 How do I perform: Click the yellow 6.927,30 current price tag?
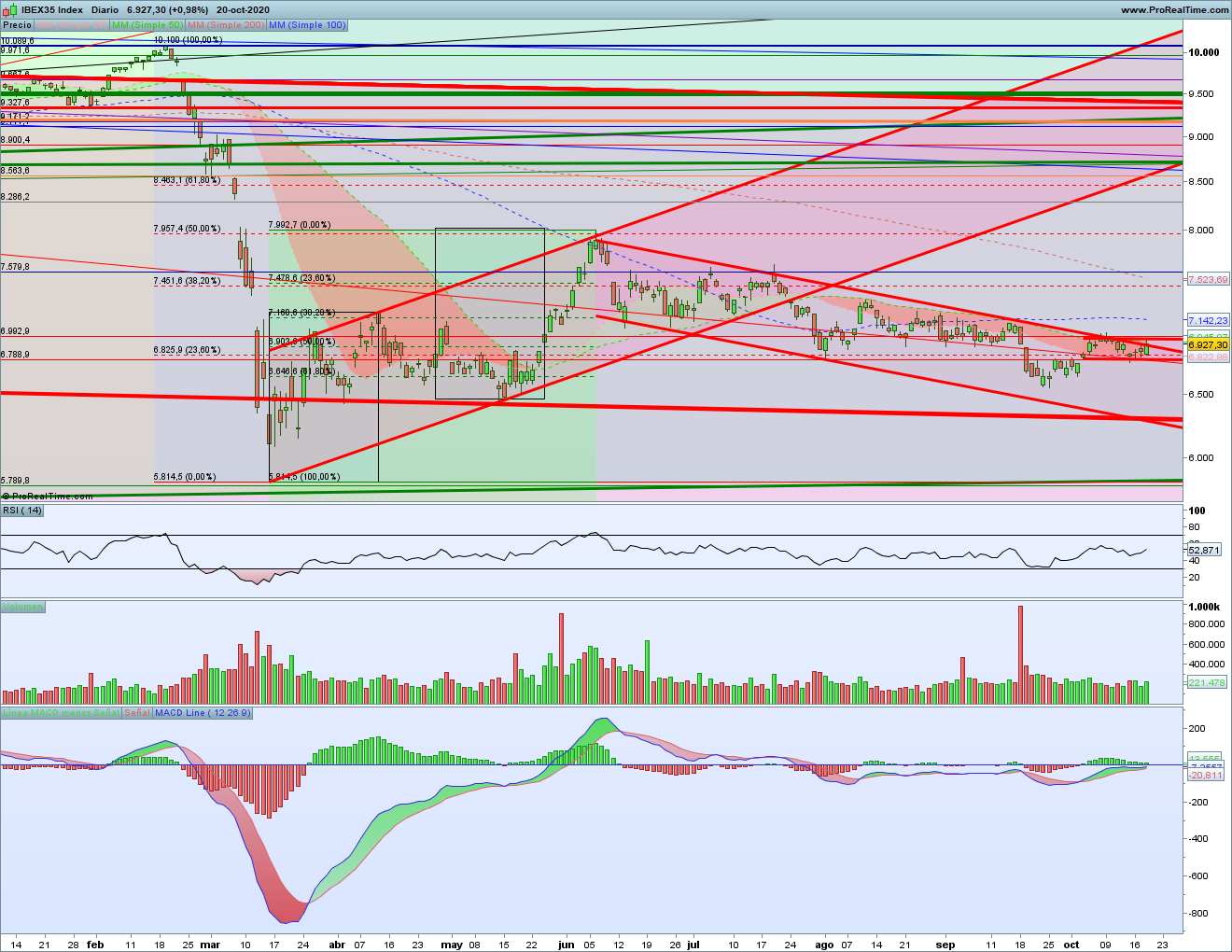click(1208, 345)
